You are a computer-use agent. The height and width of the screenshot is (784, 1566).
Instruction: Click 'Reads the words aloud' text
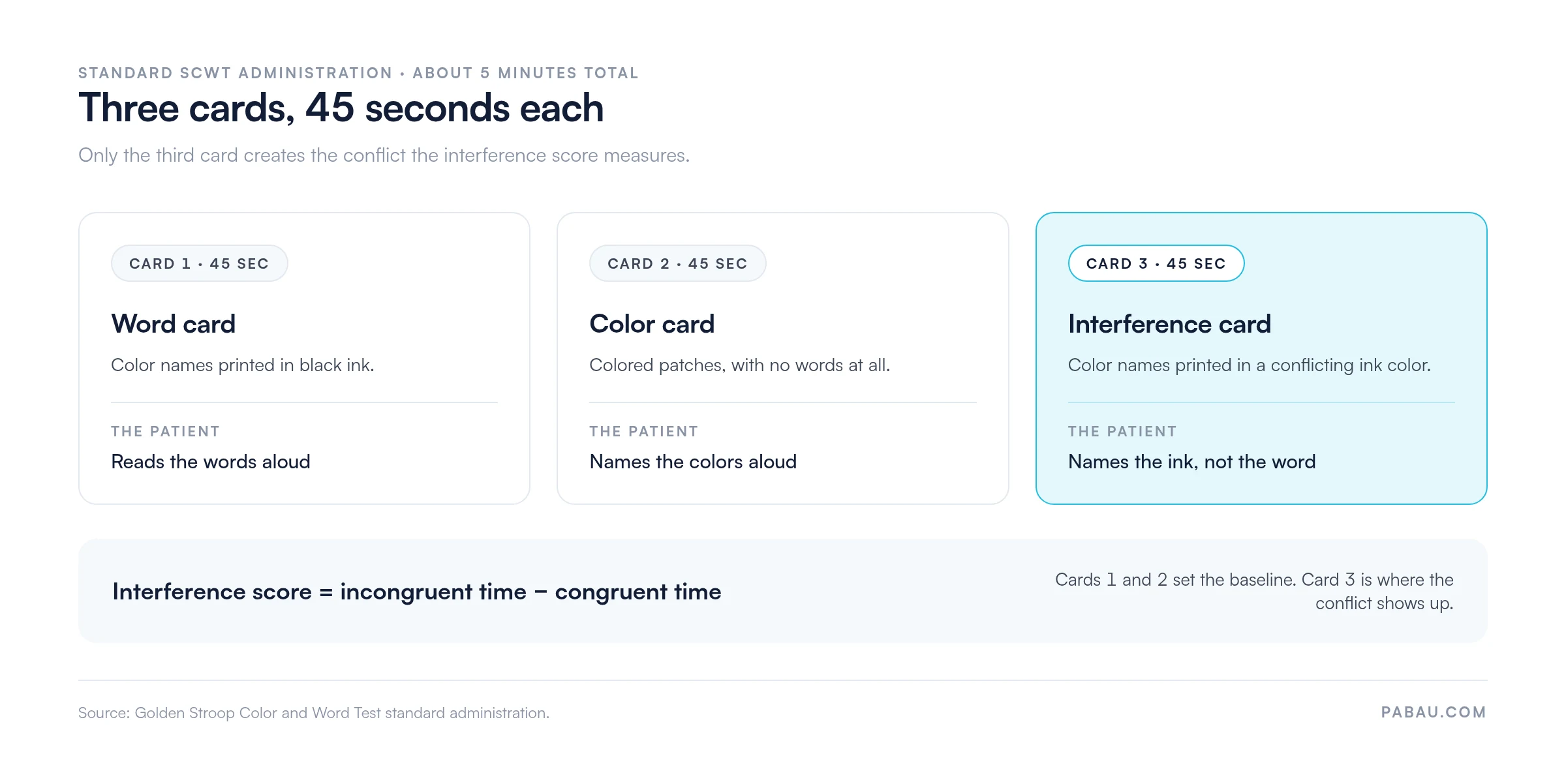point(211,462)
